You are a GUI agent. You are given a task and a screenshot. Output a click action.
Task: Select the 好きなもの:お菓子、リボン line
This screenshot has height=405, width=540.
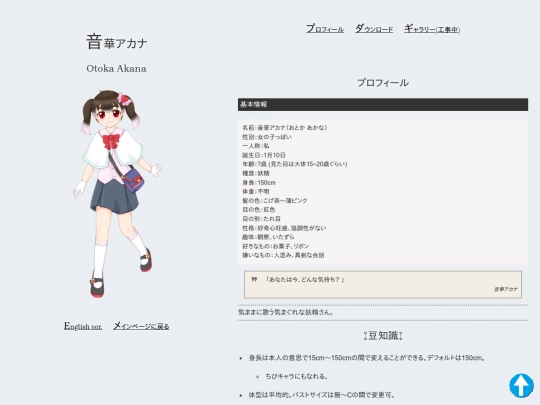[276, 246]
